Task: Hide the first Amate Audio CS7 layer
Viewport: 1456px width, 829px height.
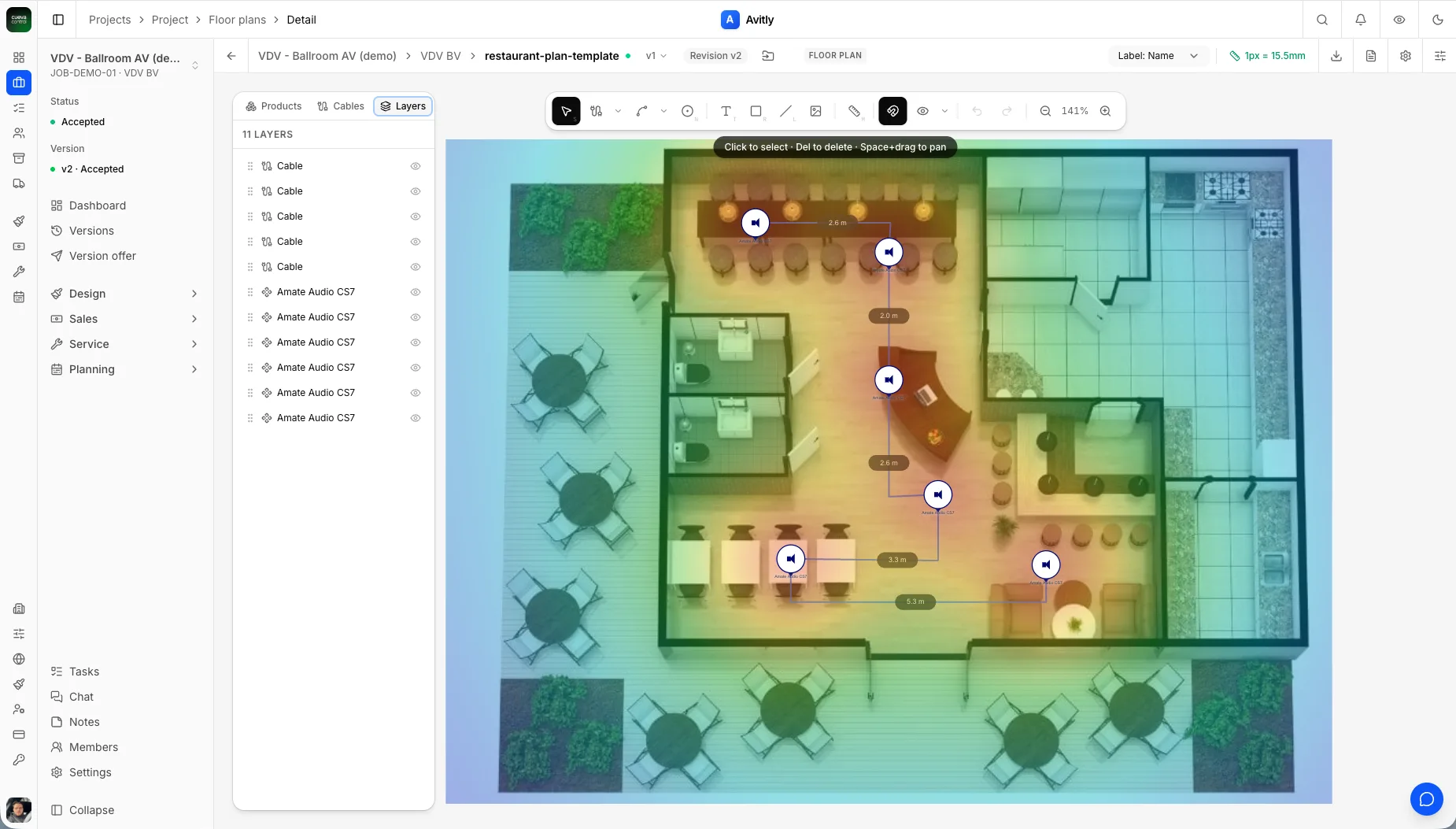Action: [416, 292]
